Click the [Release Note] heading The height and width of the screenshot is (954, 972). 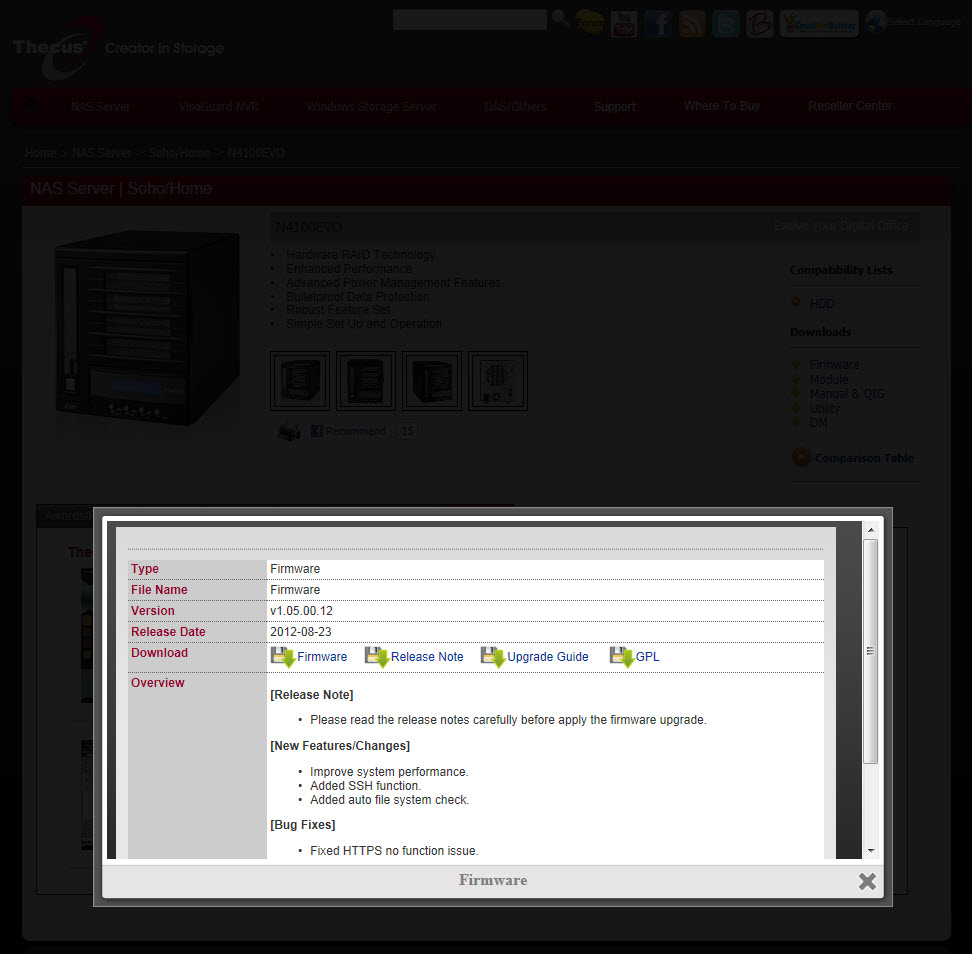[x=312, y=695]
